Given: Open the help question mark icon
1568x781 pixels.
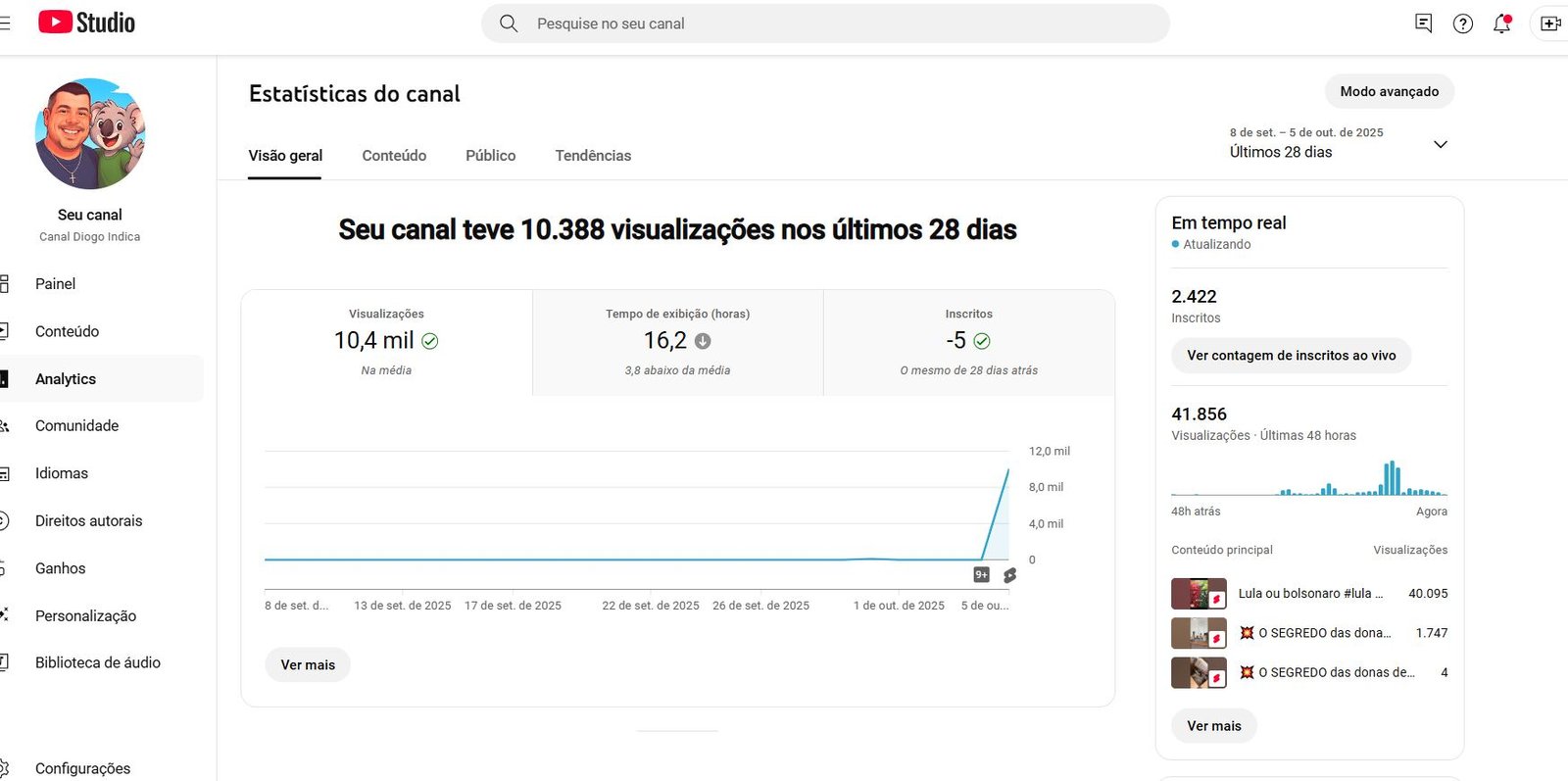Looking at the screenshot, I should pyautogui.click(x=1462, y=24).
